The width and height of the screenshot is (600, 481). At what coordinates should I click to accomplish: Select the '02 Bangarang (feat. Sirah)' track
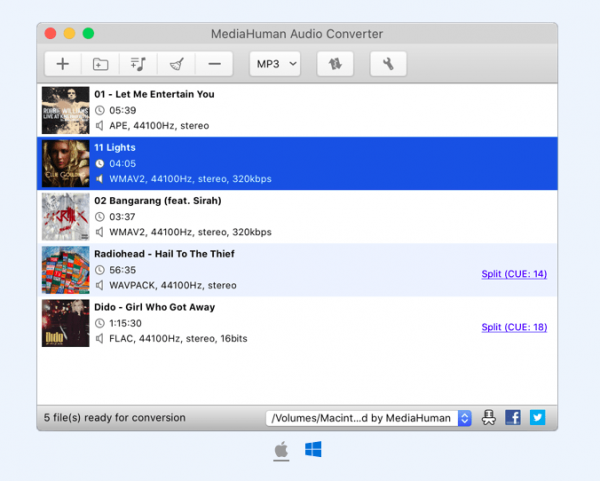pos(297,217)
